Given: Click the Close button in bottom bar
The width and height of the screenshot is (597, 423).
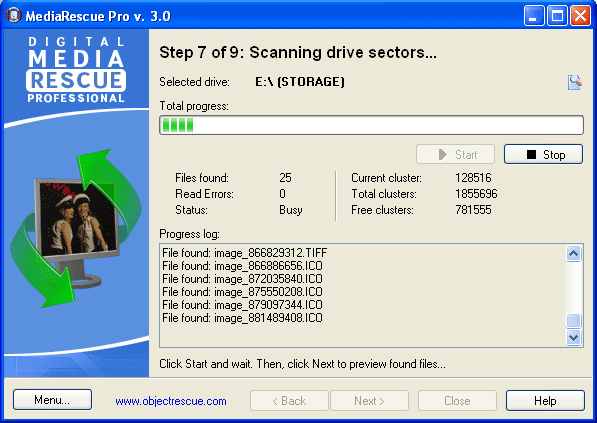Looking at the screenshot, I should tap(457, 401).
